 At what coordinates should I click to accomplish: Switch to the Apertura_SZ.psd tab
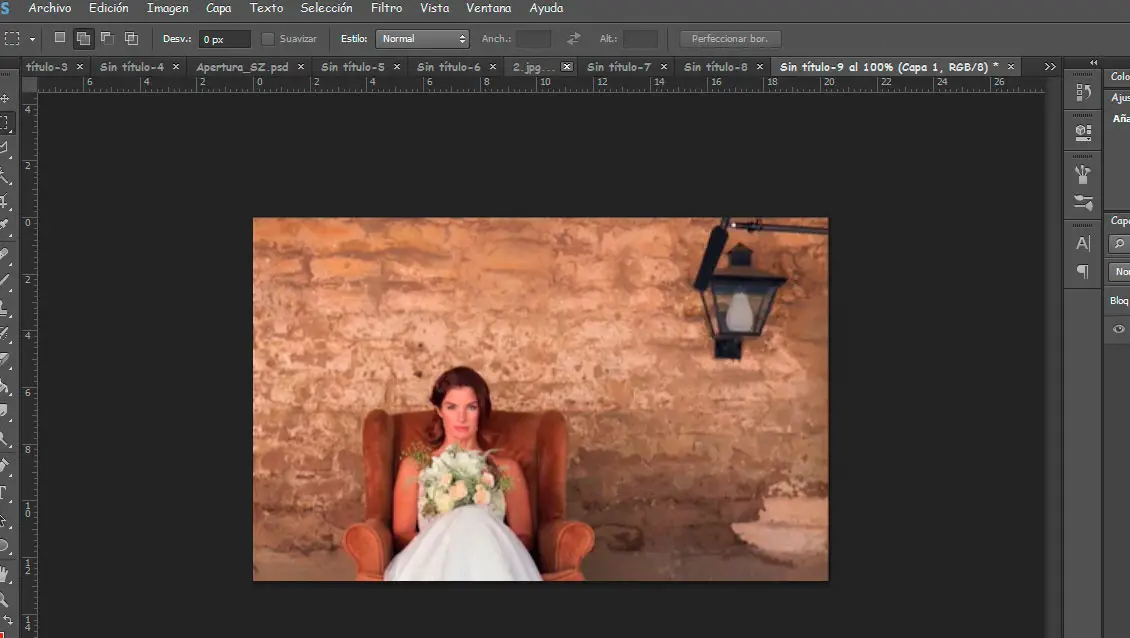click(241, 67)
